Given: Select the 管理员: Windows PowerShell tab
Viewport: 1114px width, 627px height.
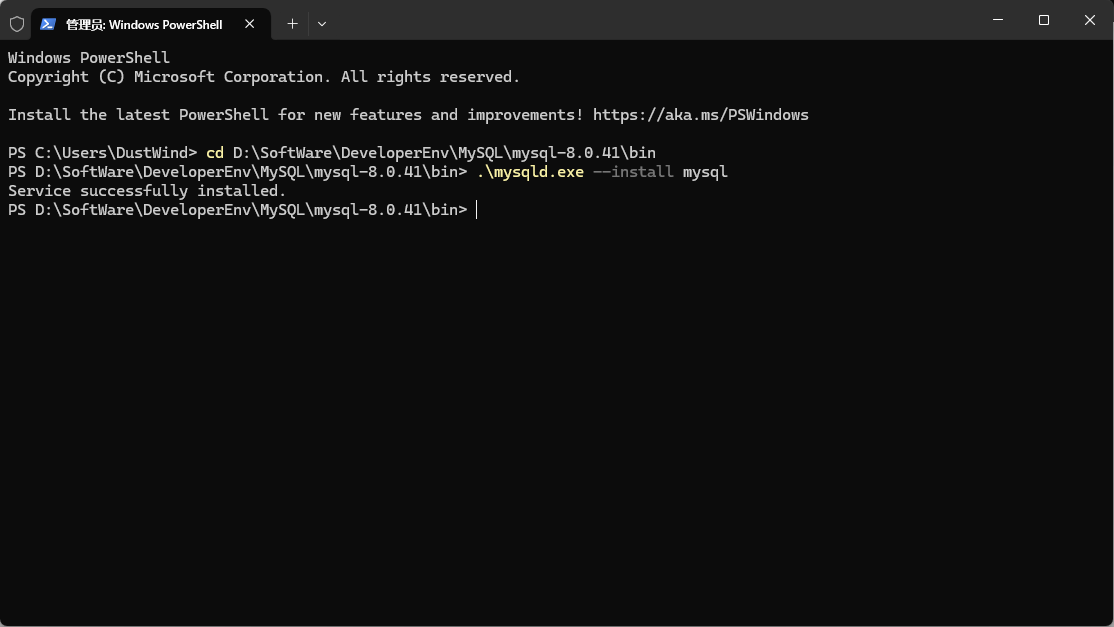Looking at the screenshot, I should [144, 23].
